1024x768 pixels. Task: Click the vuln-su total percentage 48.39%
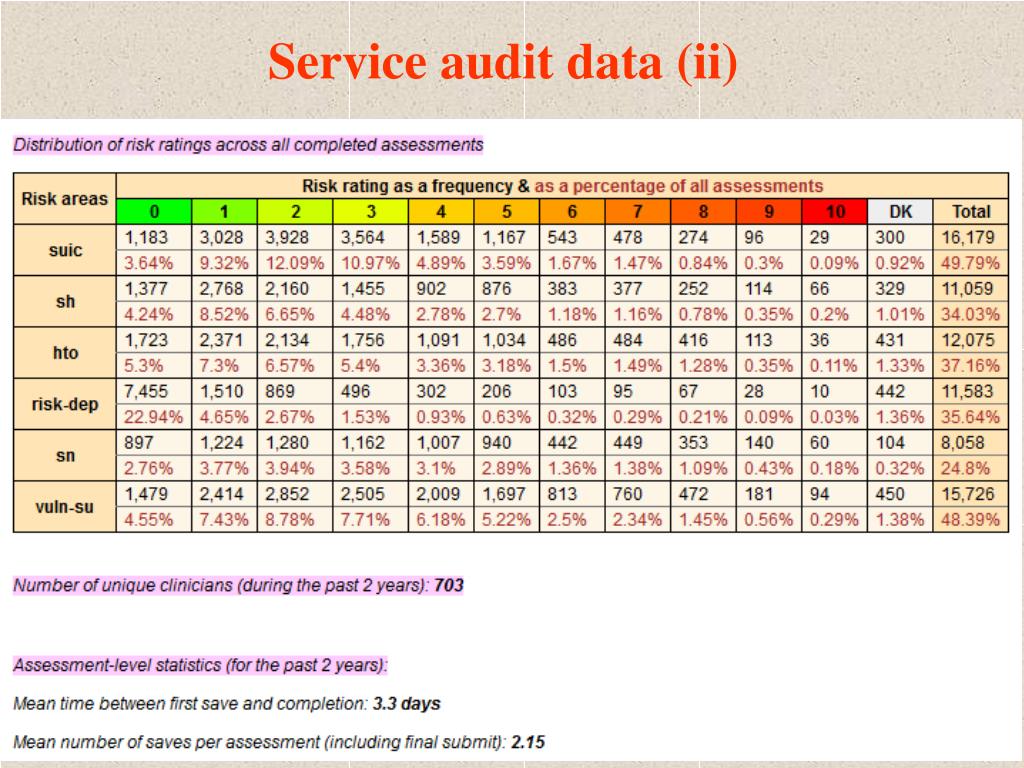coord(970,520)
